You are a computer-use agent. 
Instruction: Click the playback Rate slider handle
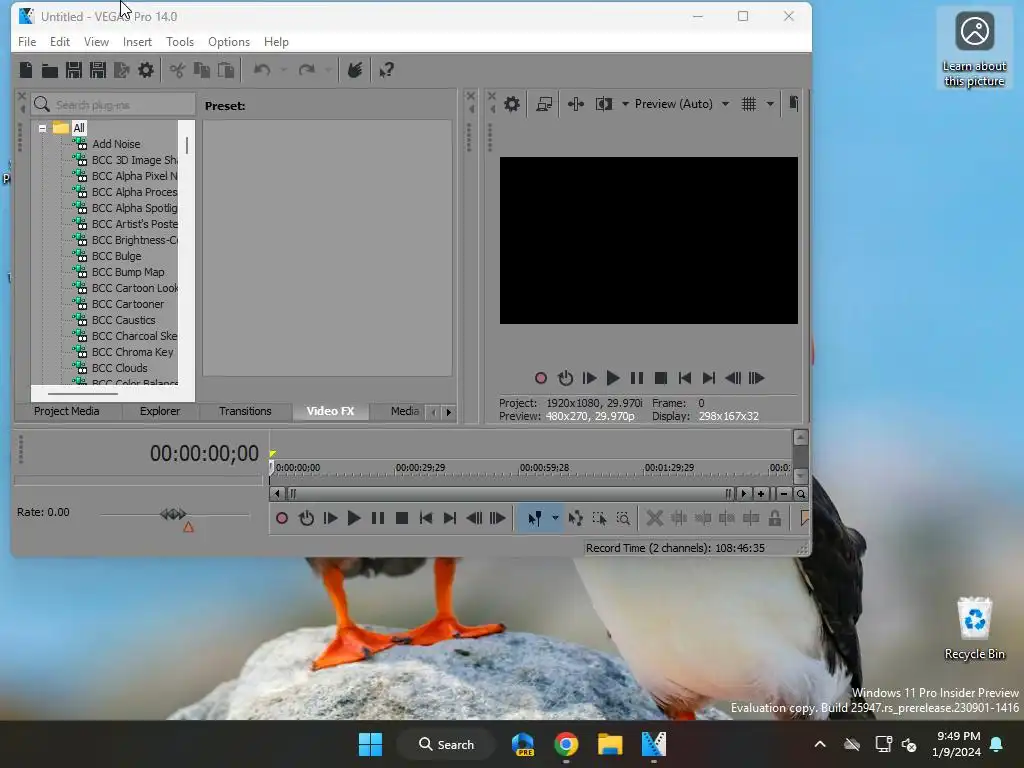(173, 514)
